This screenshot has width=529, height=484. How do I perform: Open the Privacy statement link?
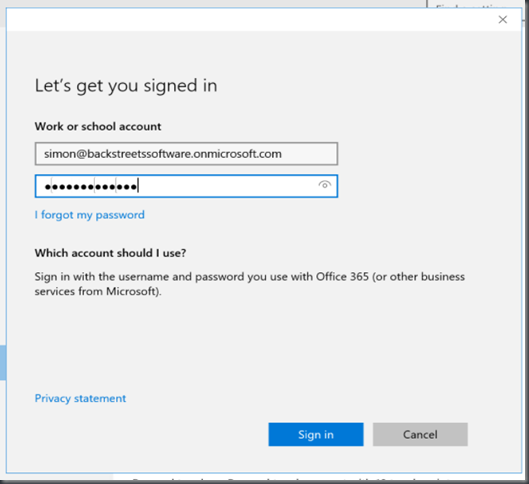click(80, 398)
